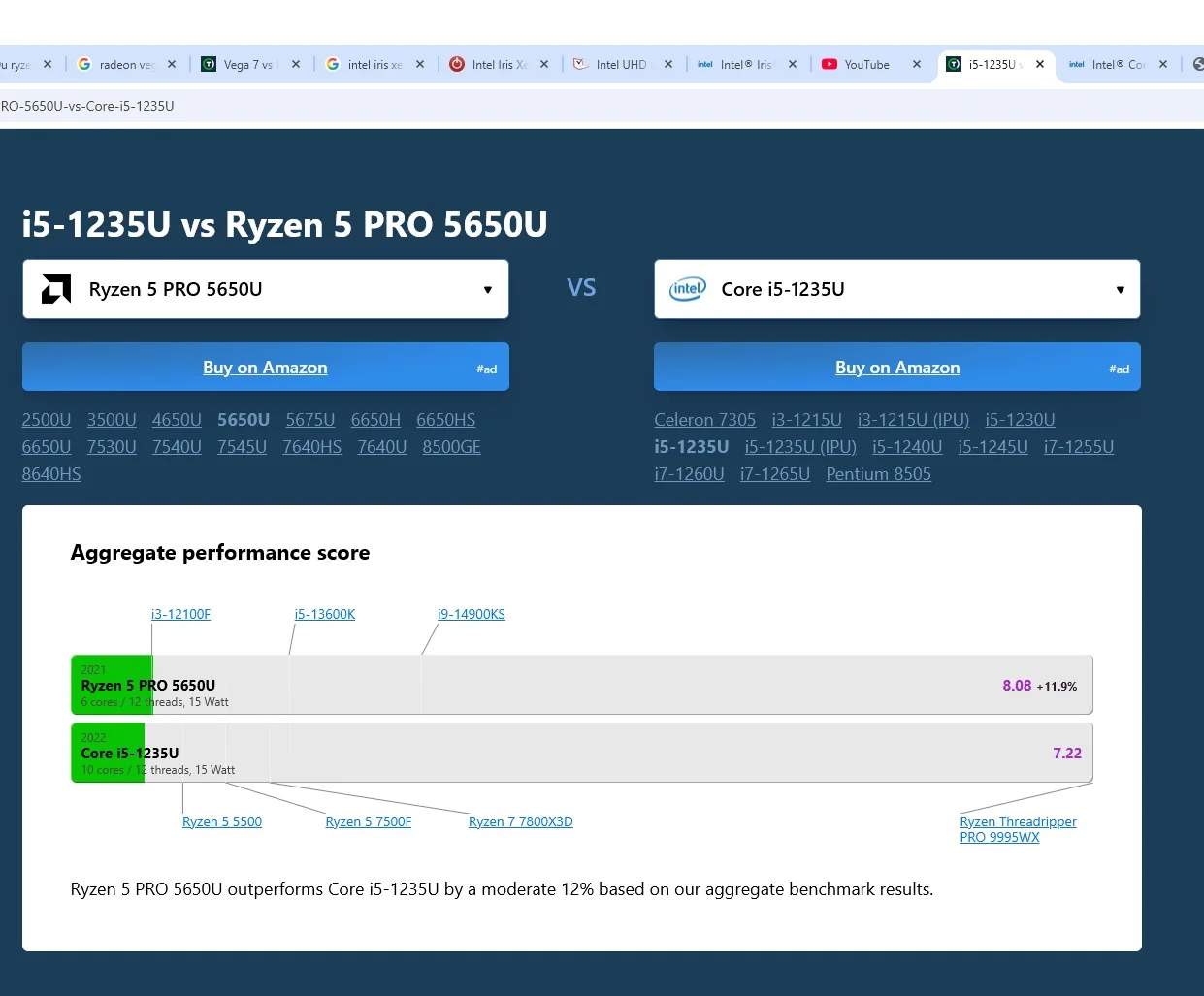Screen dimensions: 1204x996
Task: Open the Ryzen 5 5500 chart link
Action: [x=222, y=821]
